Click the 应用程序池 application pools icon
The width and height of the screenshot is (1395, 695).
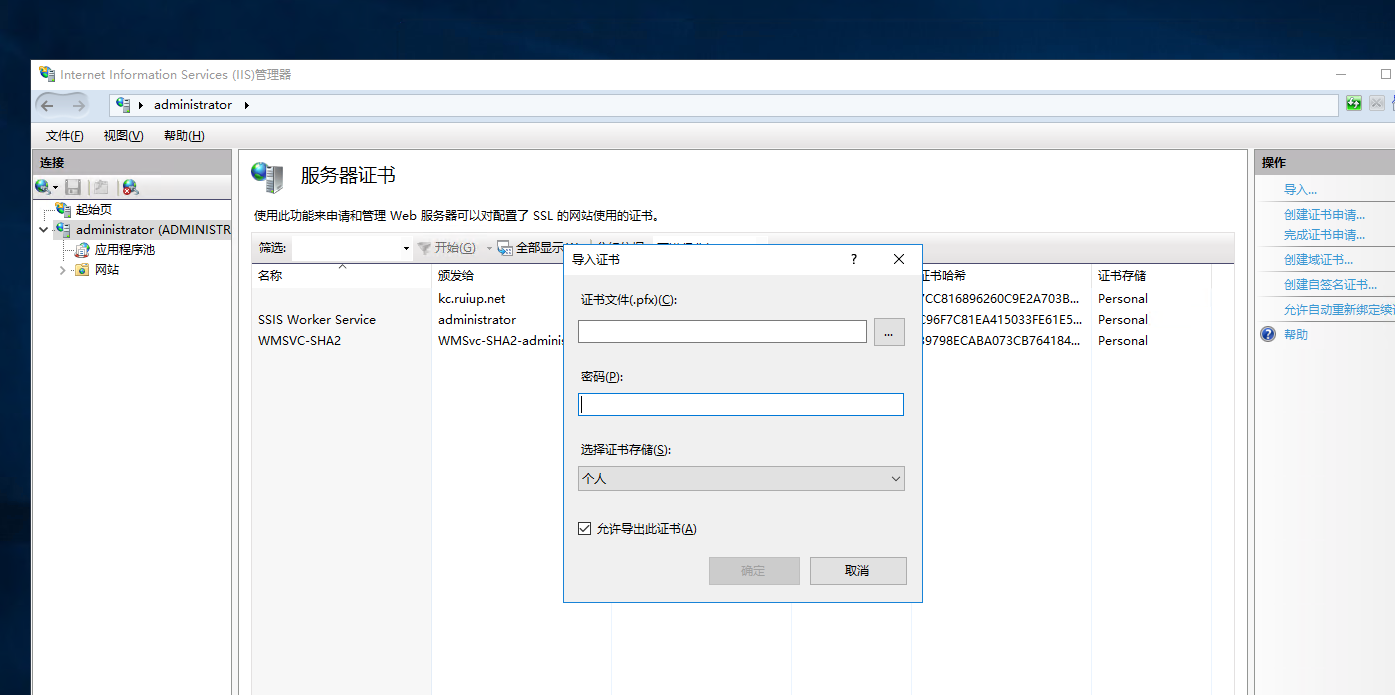[x=83, y=250]
